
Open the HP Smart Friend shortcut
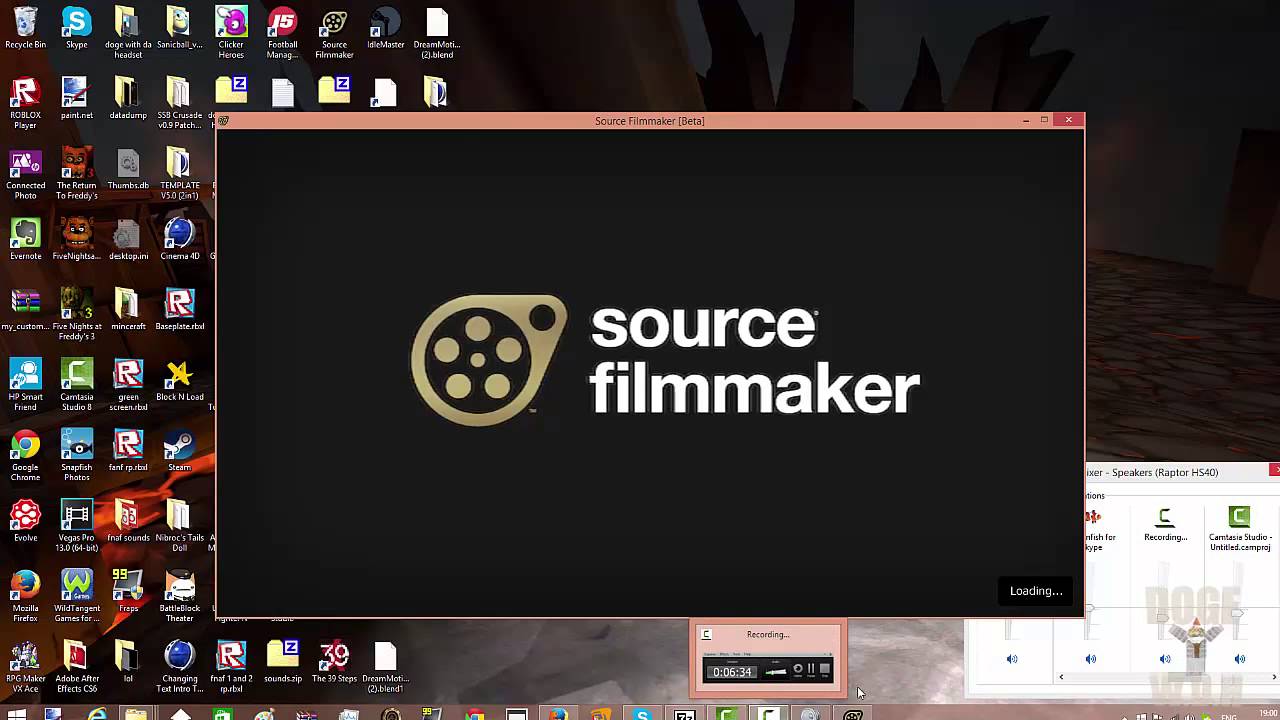pyautogui.click(x=25, y=385)
